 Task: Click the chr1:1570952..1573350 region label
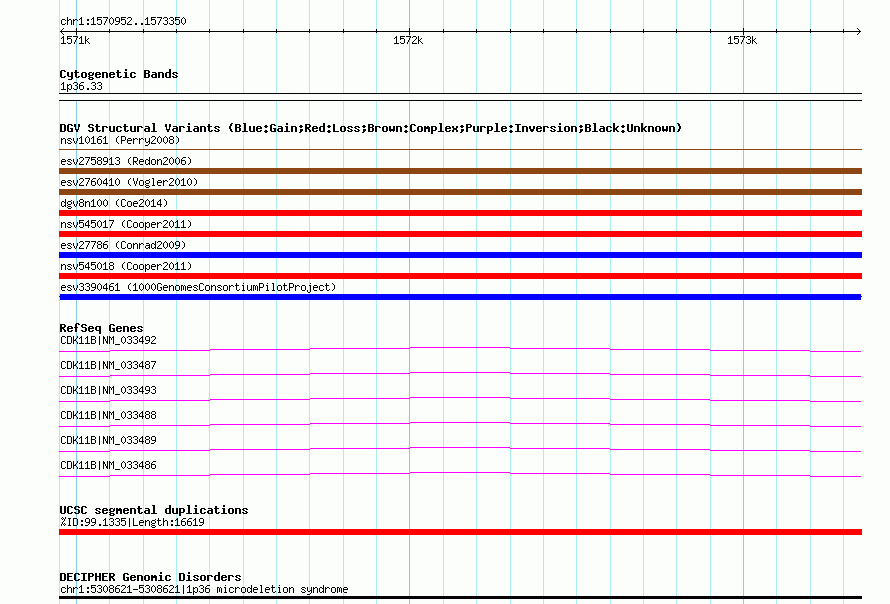point(123,21)
